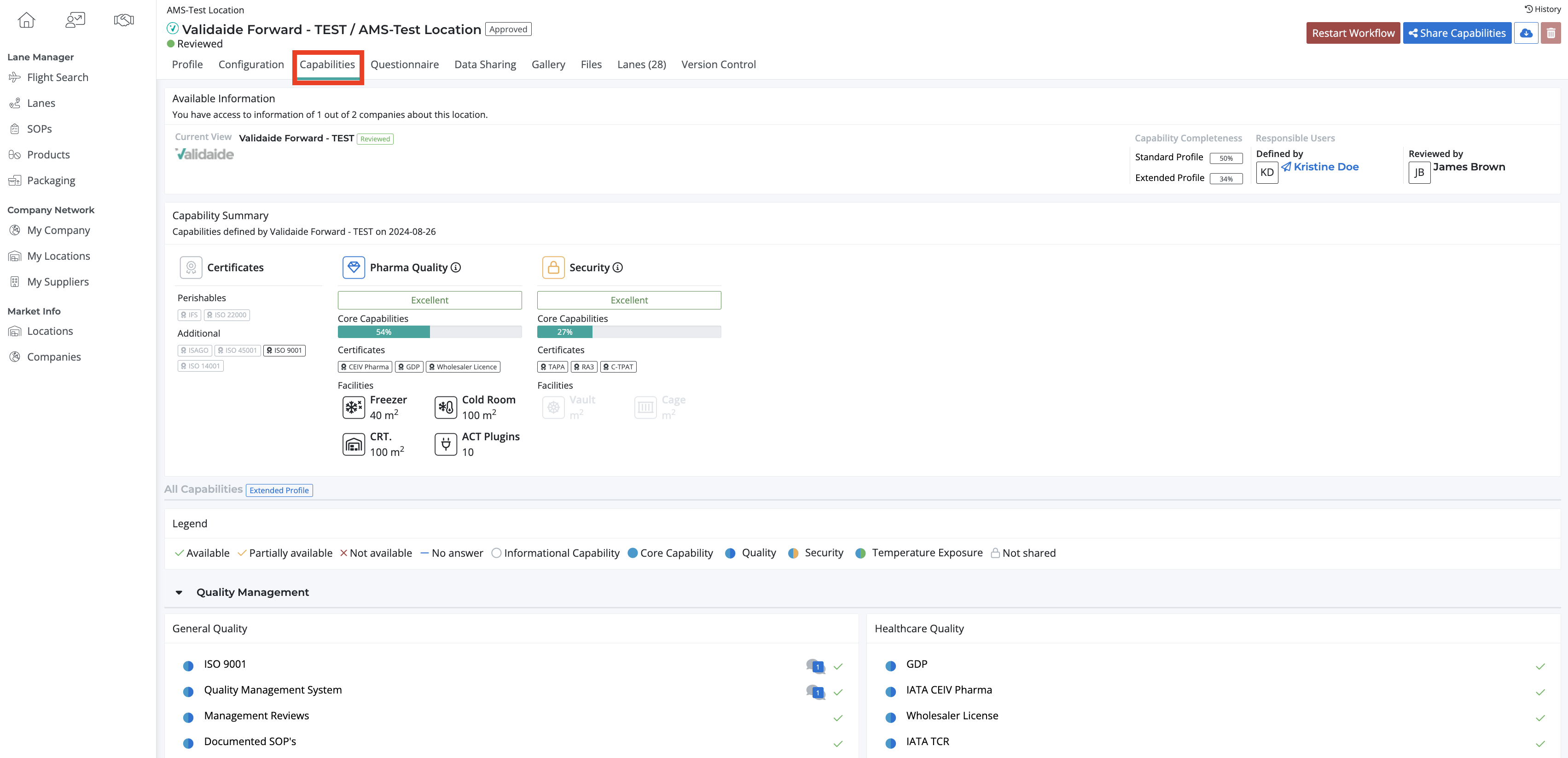Open the Lanes (28) tab
This screenshot has height=758, width=1568.
point(642,64)
